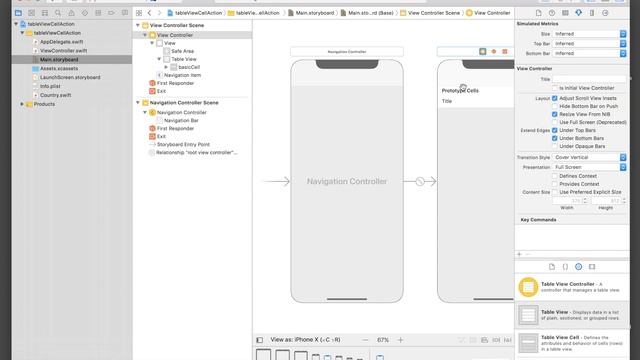The height and width of the screenshot is (360, 640).
Task: Zoom out the storyboard canvas
Action: 365,340
